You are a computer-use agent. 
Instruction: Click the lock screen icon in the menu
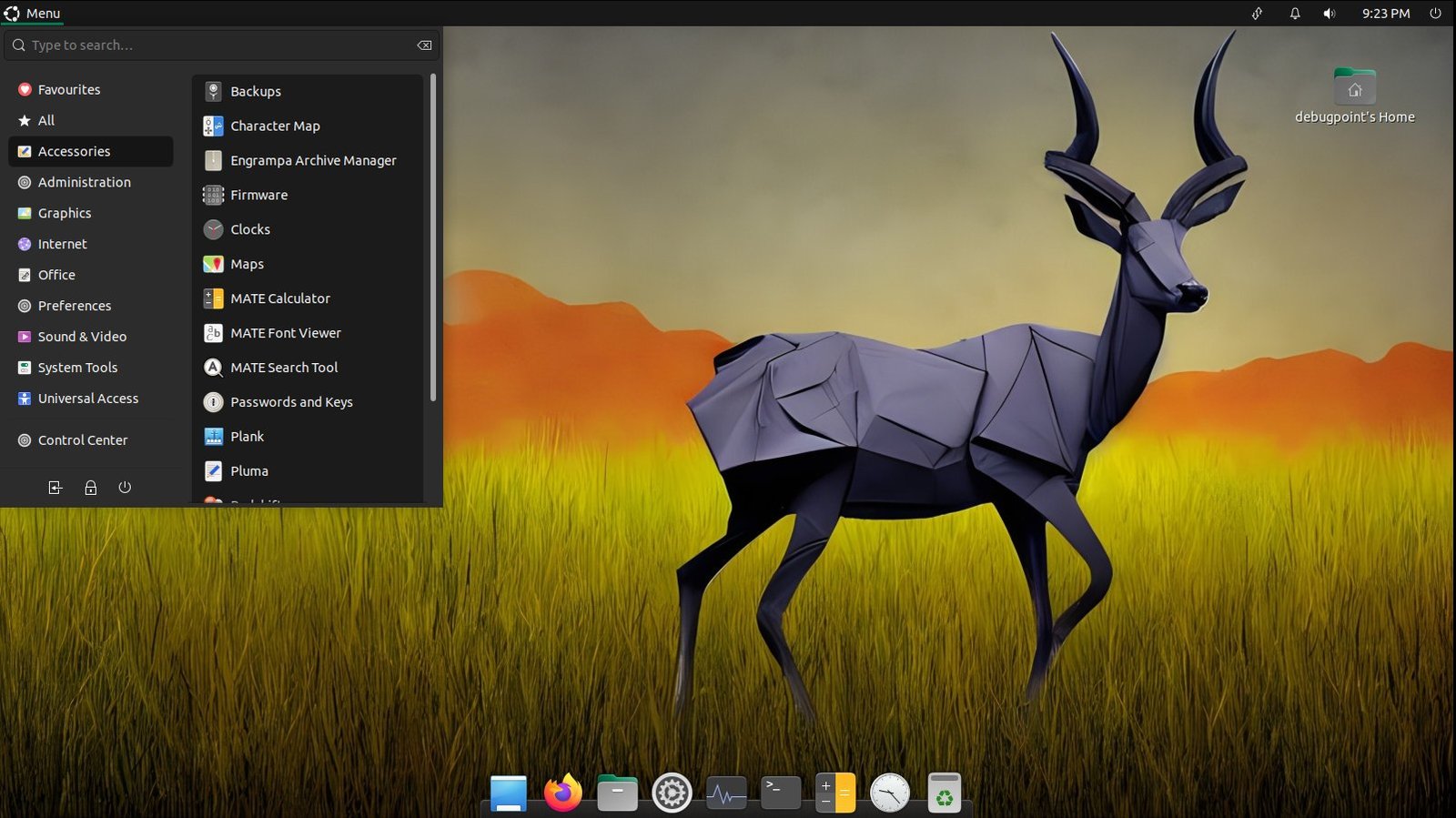(x=90, y=488)
